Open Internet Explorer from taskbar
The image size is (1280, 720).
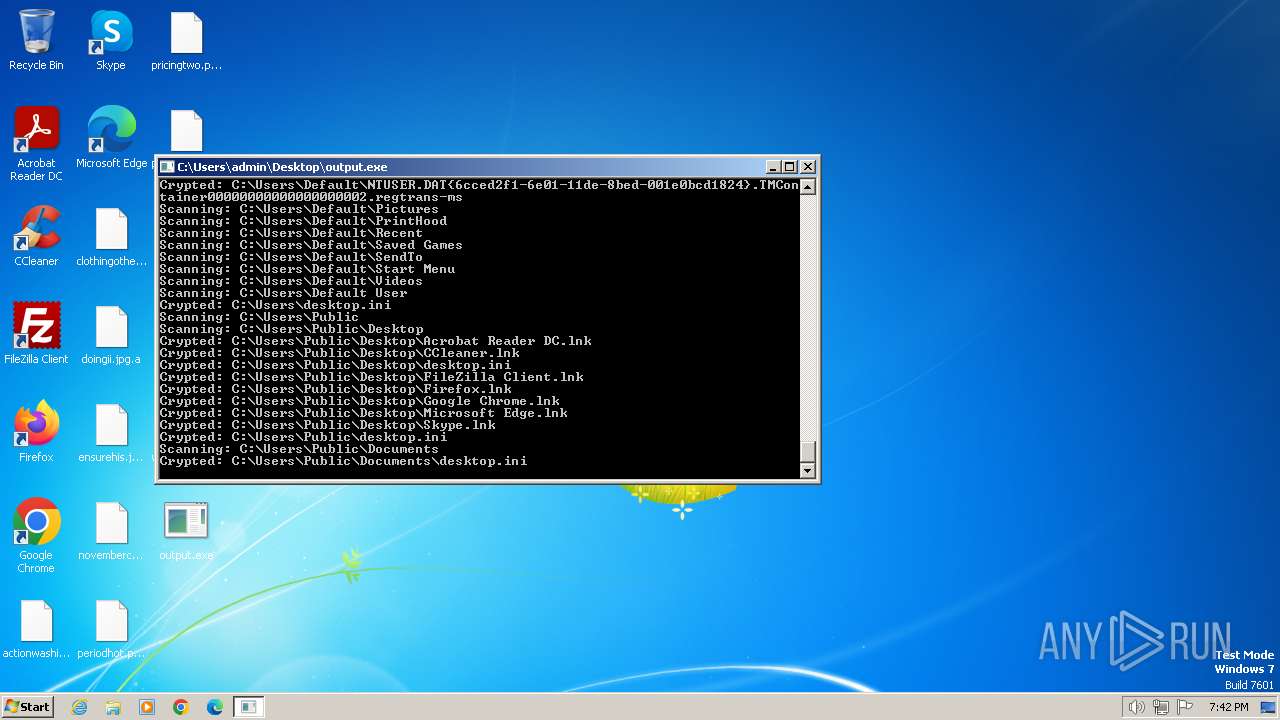pos(79,707)
